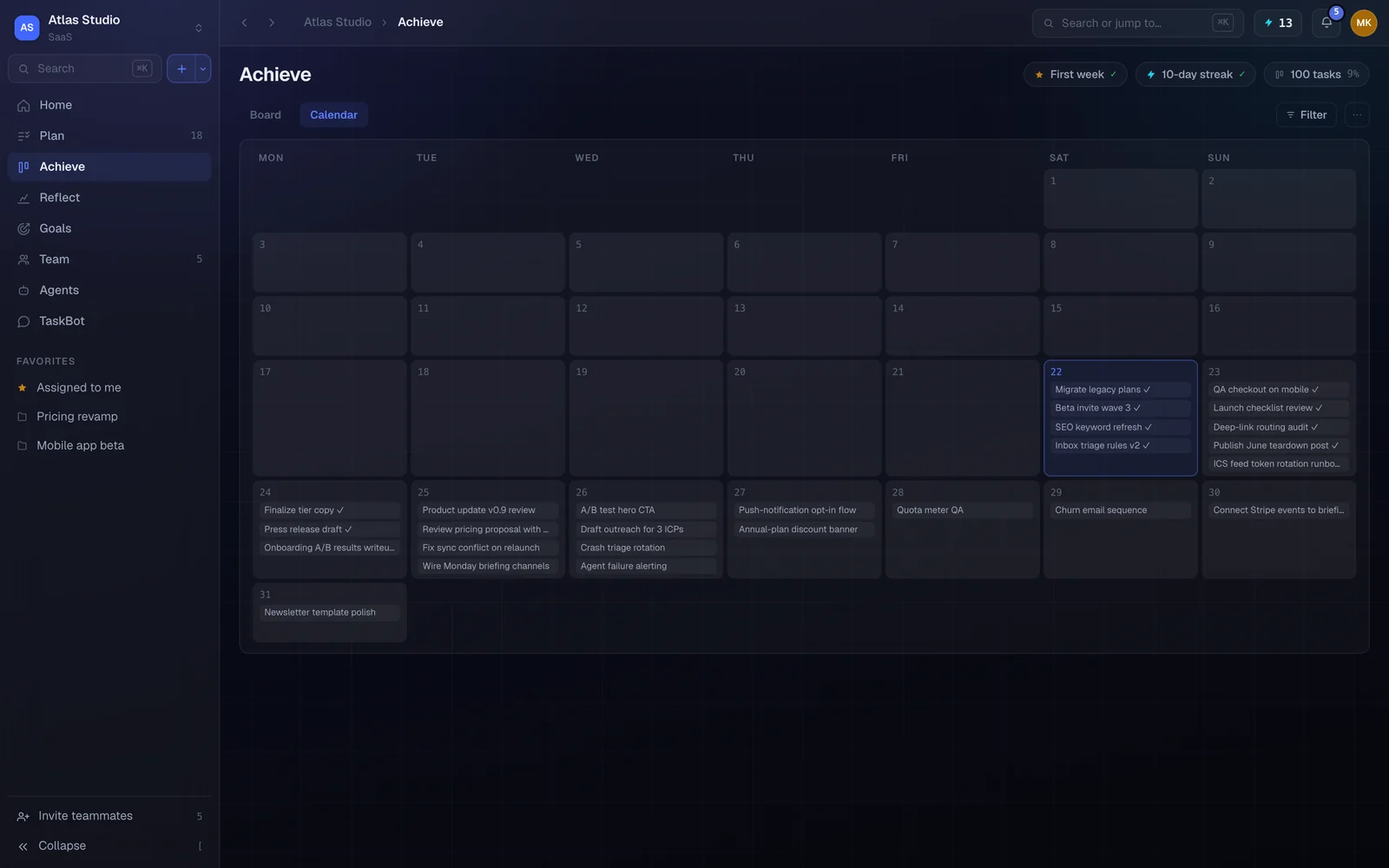
Task: Open the Filter menu
Action: click(1306, 115)
